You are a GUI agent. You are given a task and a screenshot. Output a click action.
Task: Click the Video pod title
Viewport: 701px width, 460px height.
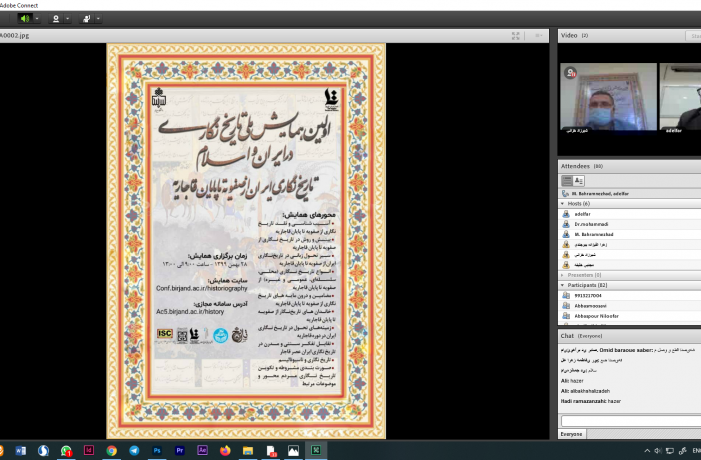click(x=569, y=35)
